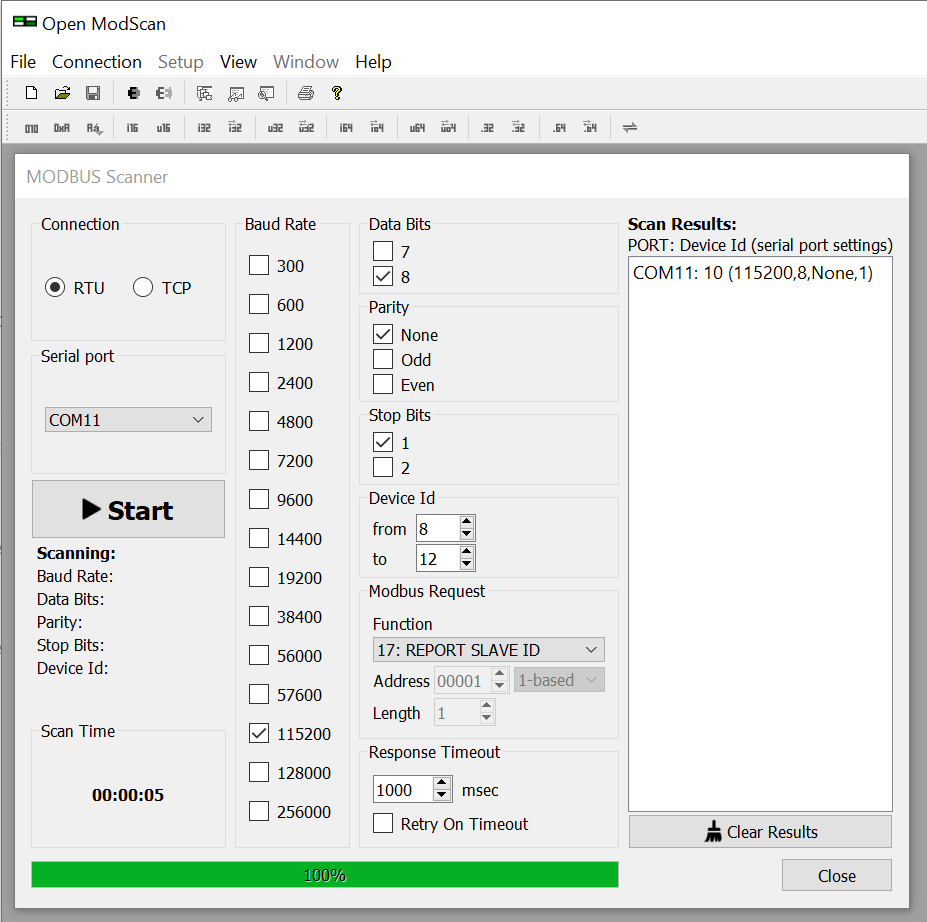Select the swapped u32 format icon
Screen dimensions: 927x922
click(306, 127)
